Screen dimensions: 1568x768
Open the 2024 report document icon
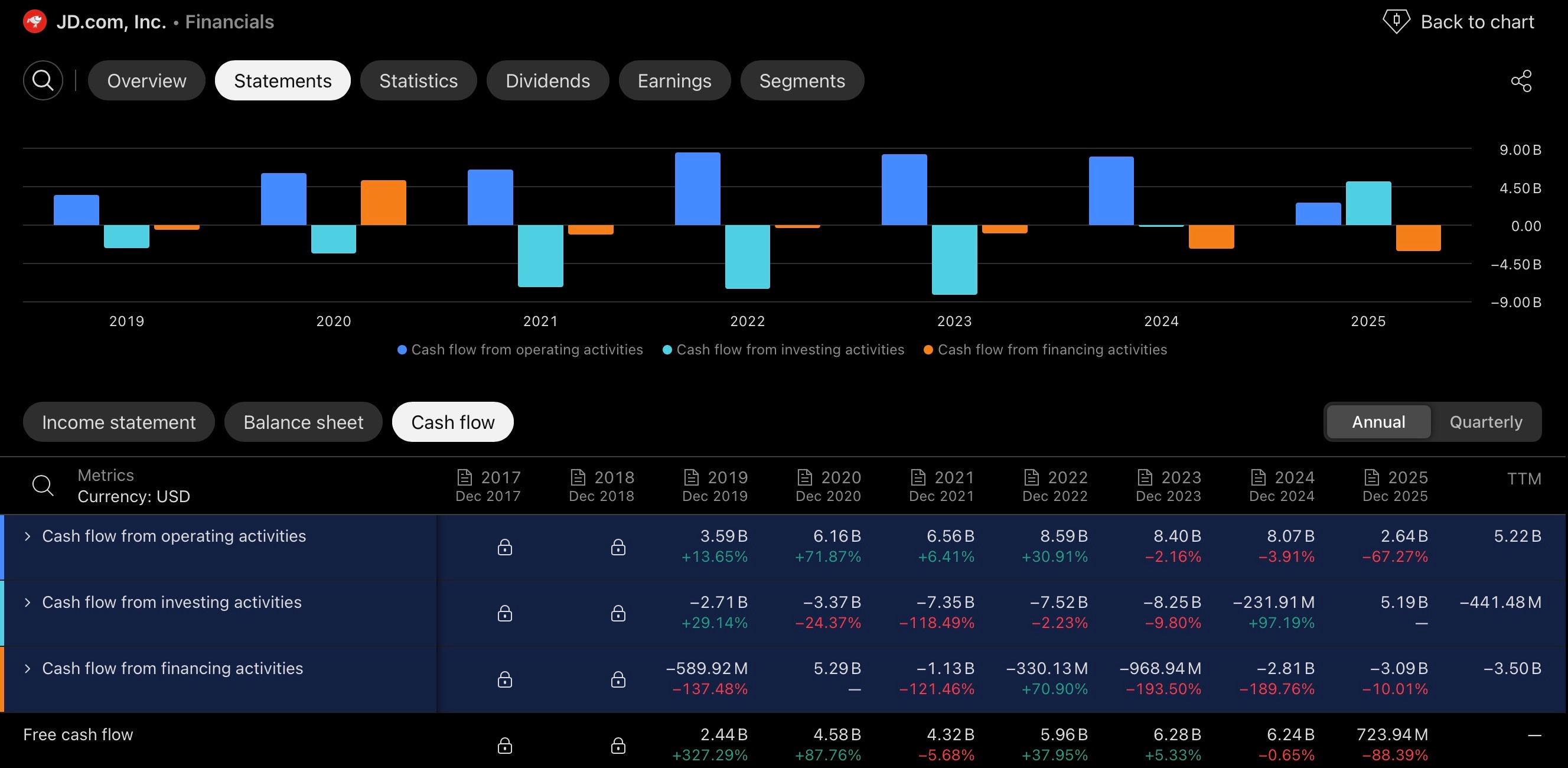[1258, 477]
